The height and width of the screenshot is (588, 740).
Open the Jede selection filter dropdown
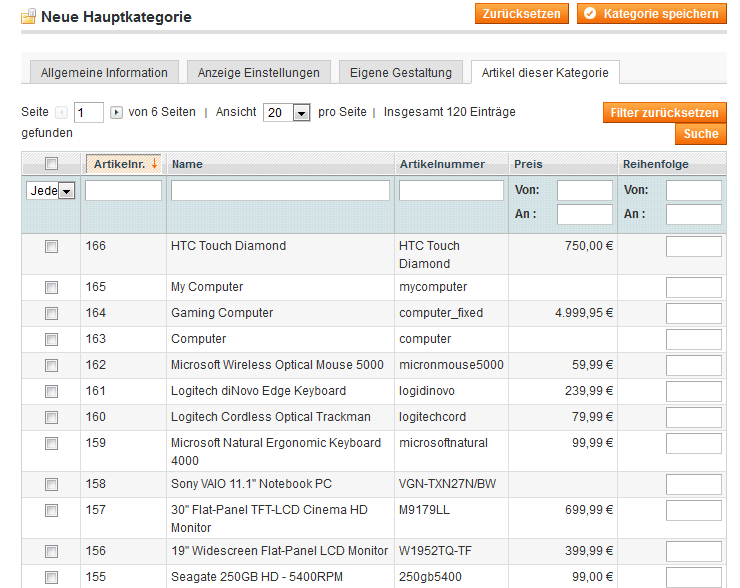(50, 191)
